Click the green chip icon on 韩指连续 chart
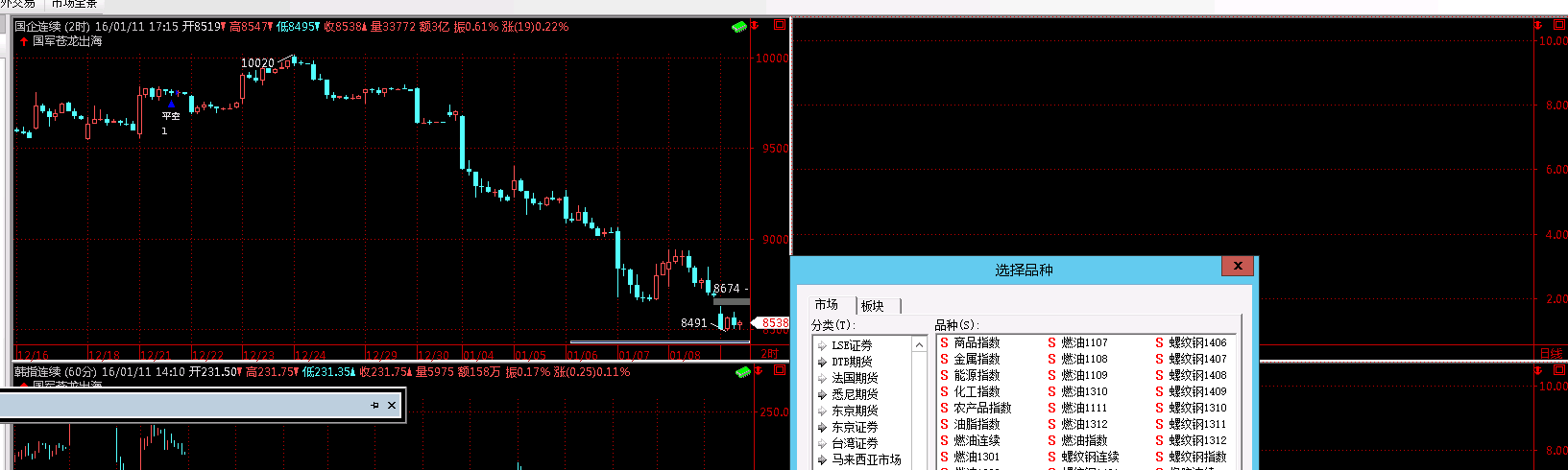 click(741, 372)
